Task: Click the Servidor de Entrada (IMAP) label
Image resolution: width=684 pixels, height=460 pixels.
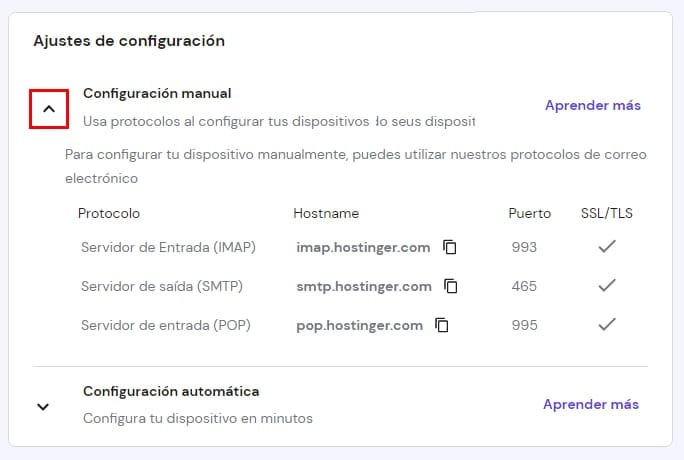Action: pyautogui.click(x=168, y=247)
